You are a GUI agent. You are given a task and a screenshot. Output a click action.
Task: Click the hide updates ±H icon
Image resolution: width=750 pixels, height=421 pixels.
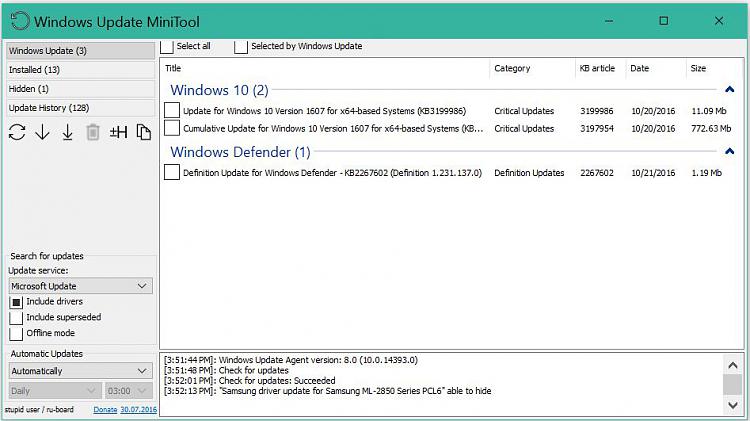coord(118,132)
